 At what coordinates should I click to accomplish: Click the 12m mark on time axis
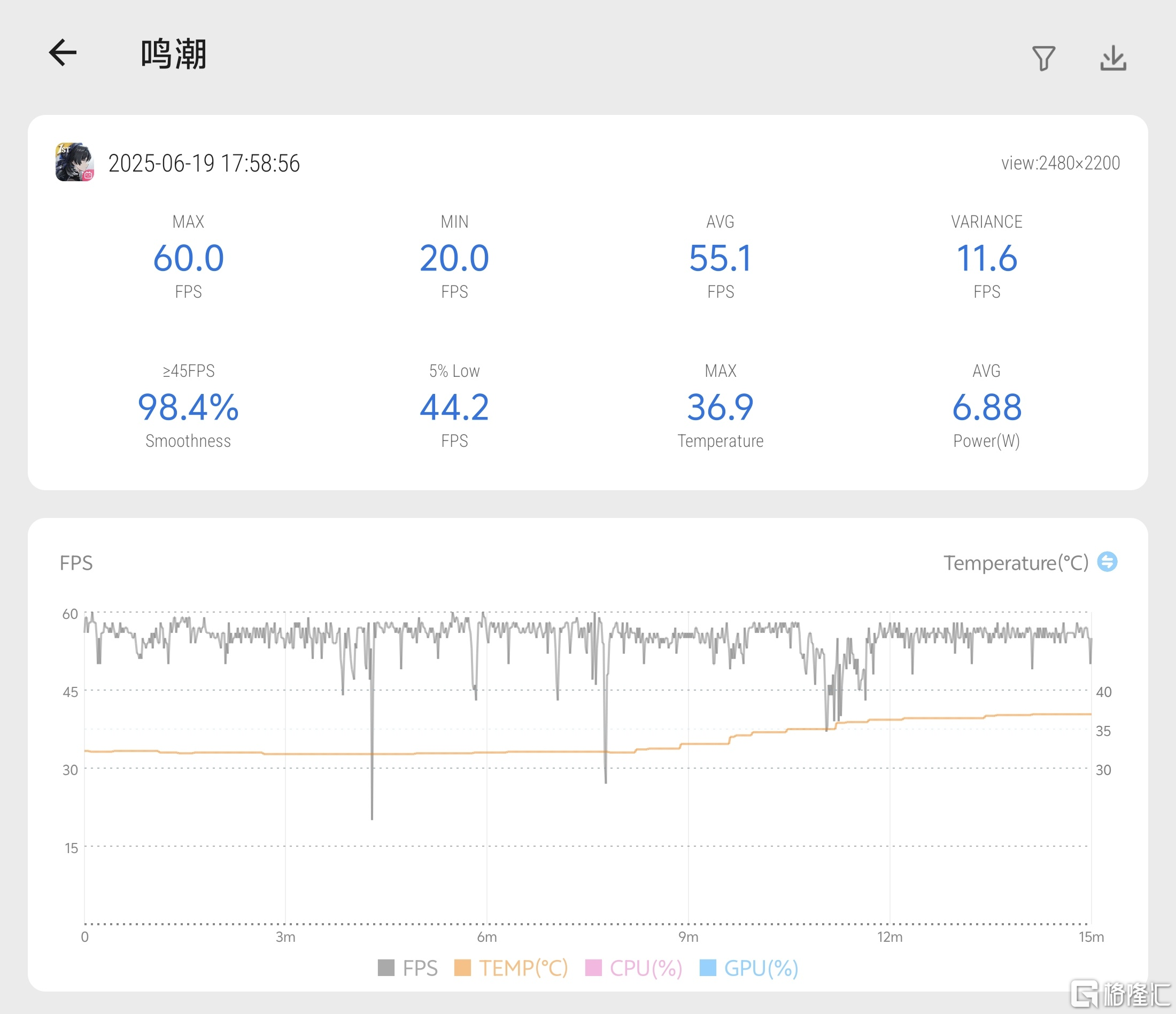889,937
